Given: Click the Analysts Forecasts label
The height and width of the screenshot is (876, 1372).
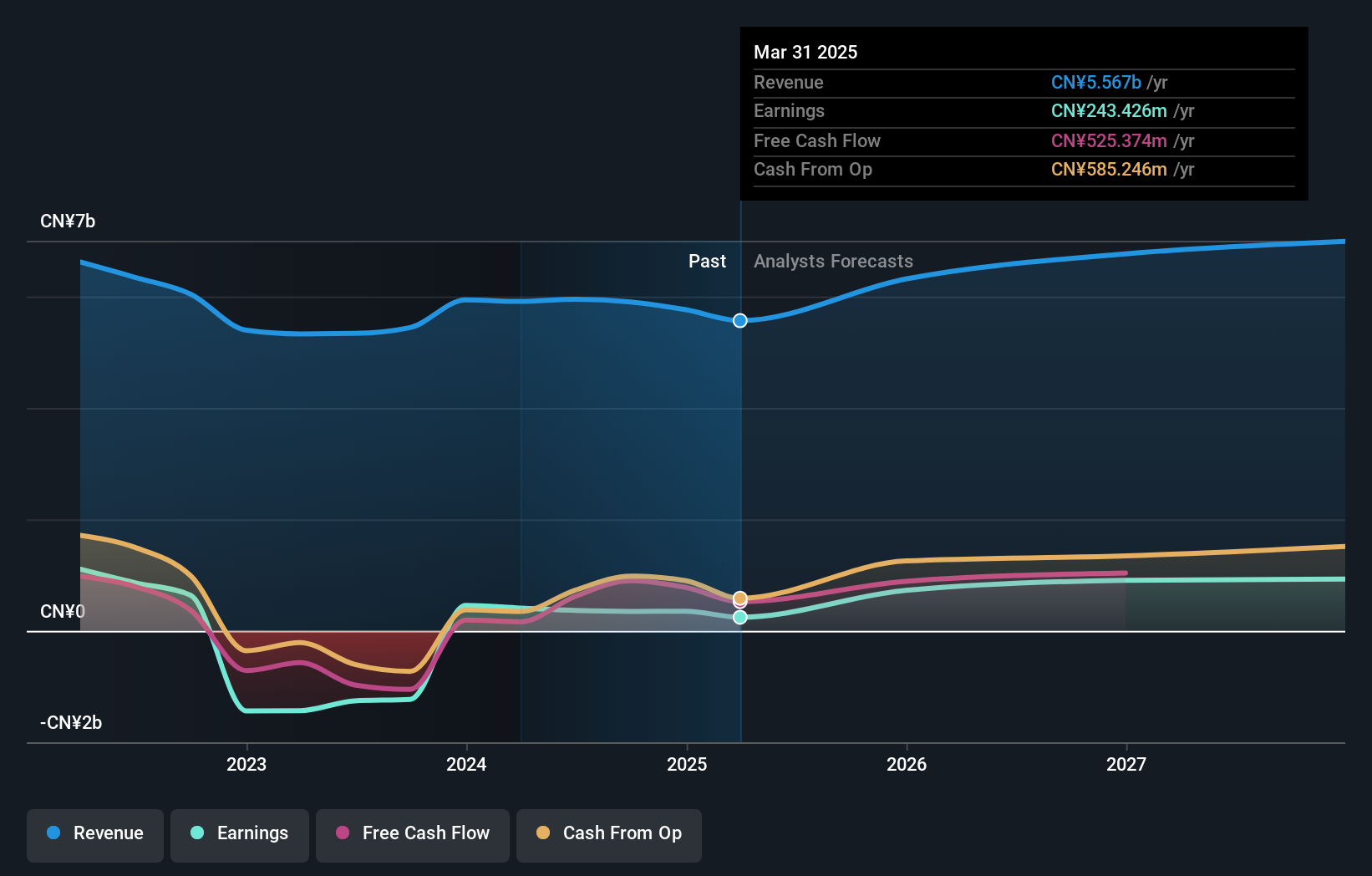Looking at the screenshot, I should pyautogui.click(x=833, y=262).
